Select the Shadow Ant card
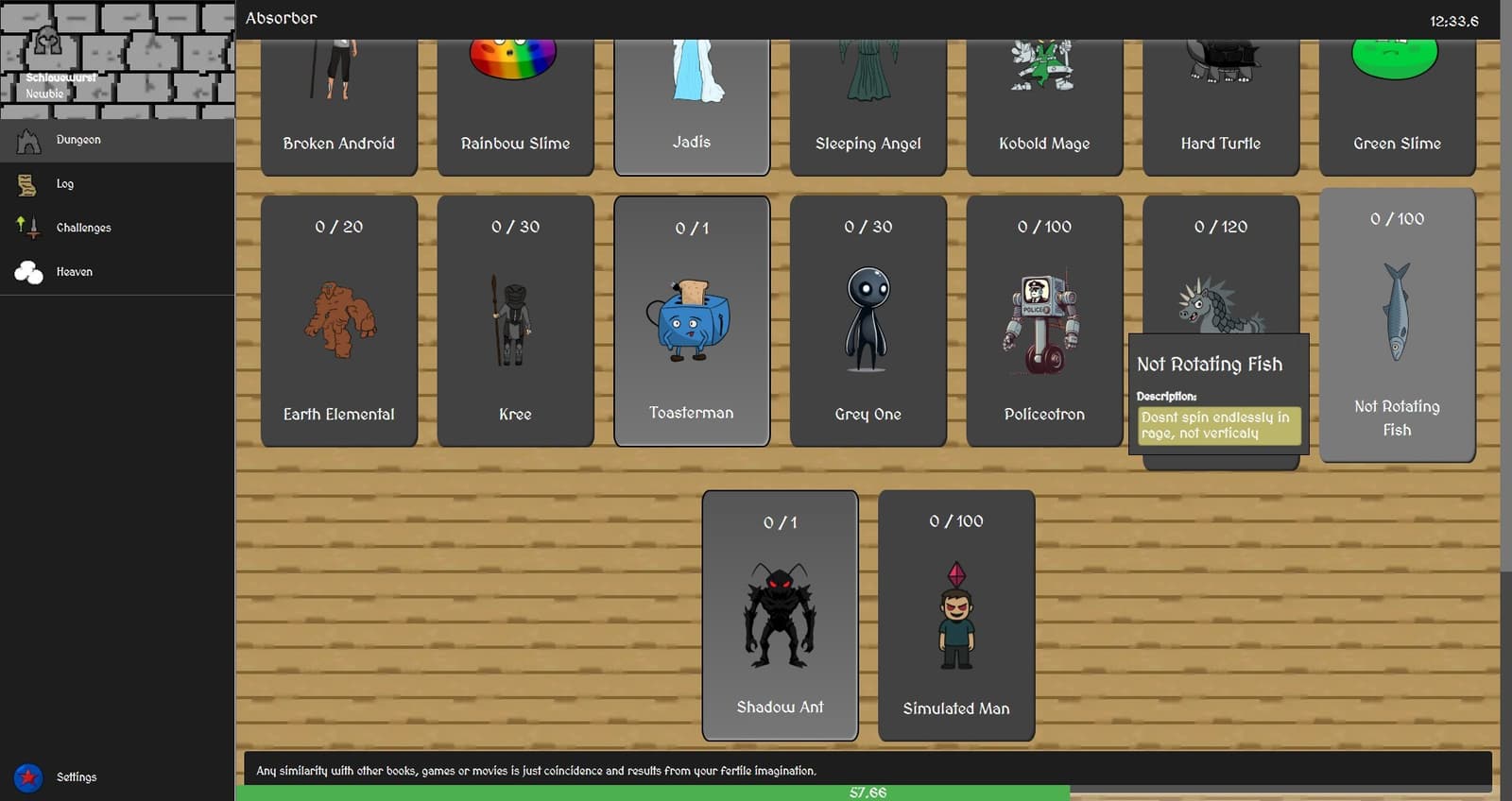This screenshot has height=801, width=1512. click(x=781, y=616)
